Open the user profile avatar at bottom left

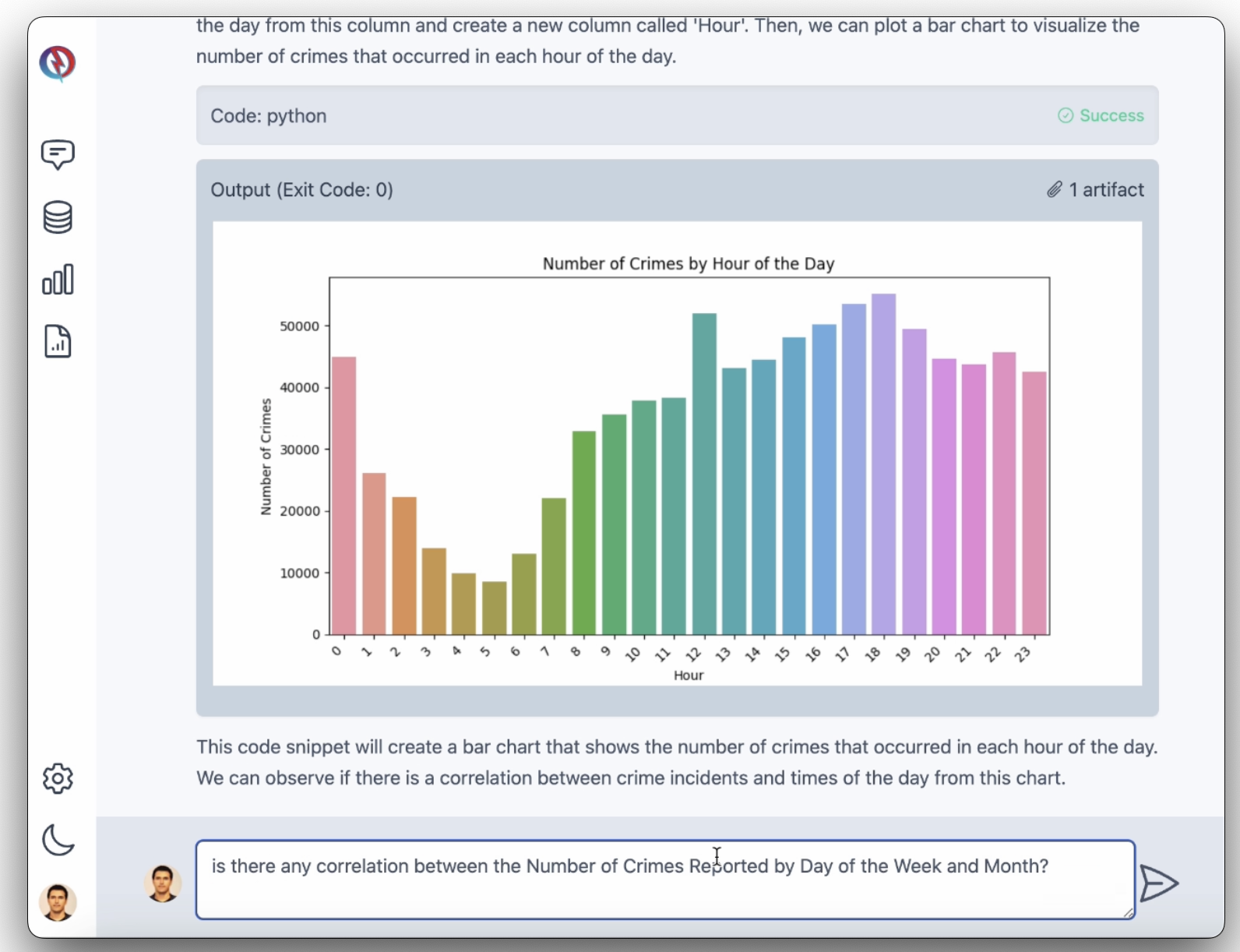click(x=58, y=902)
